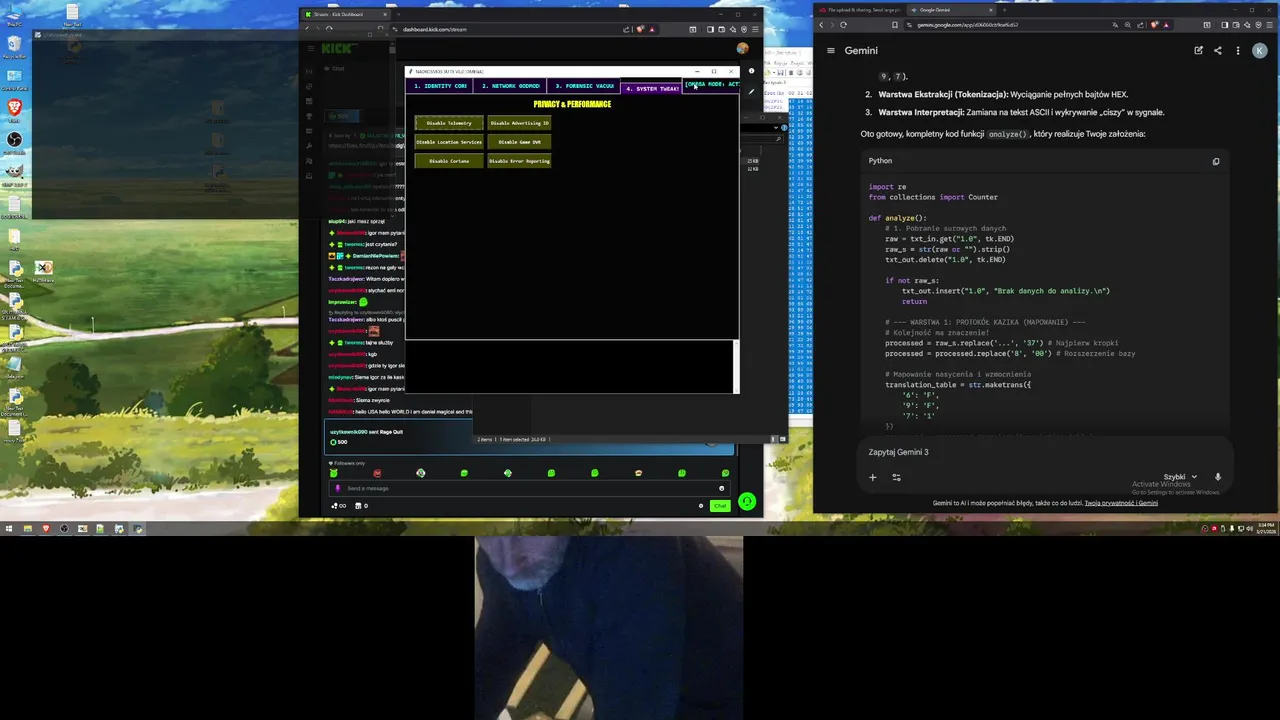
Task: Click the Disable Telemetry button
Action: point(449,123)
